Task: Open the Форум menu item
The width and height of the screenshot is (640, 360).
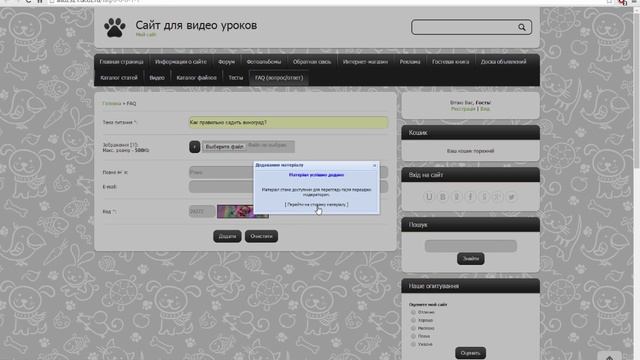Action: tap(226, 62)
